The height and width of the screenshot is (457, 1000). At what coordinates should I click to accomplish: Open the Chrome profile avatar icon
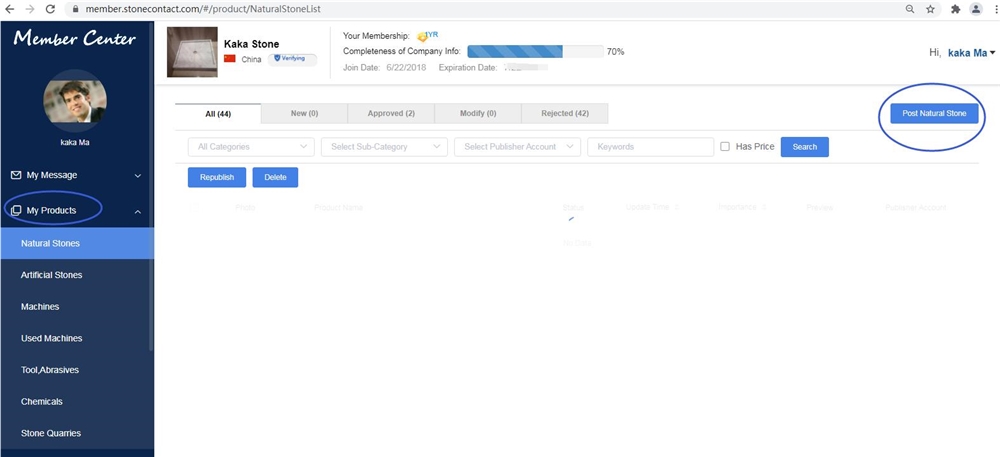tap(976, 9)
